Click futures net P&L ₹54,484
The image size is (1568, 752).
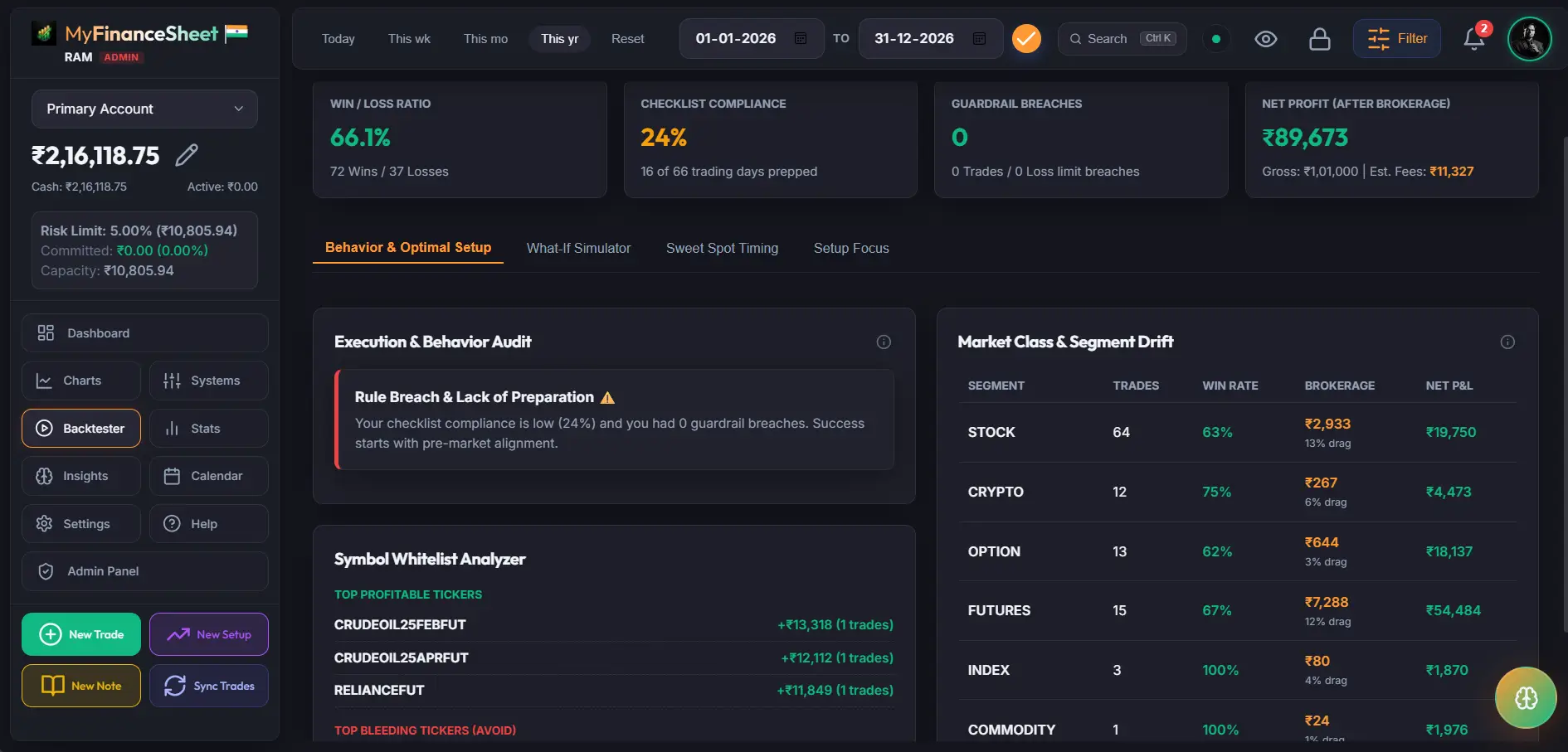coord(1453,610)
